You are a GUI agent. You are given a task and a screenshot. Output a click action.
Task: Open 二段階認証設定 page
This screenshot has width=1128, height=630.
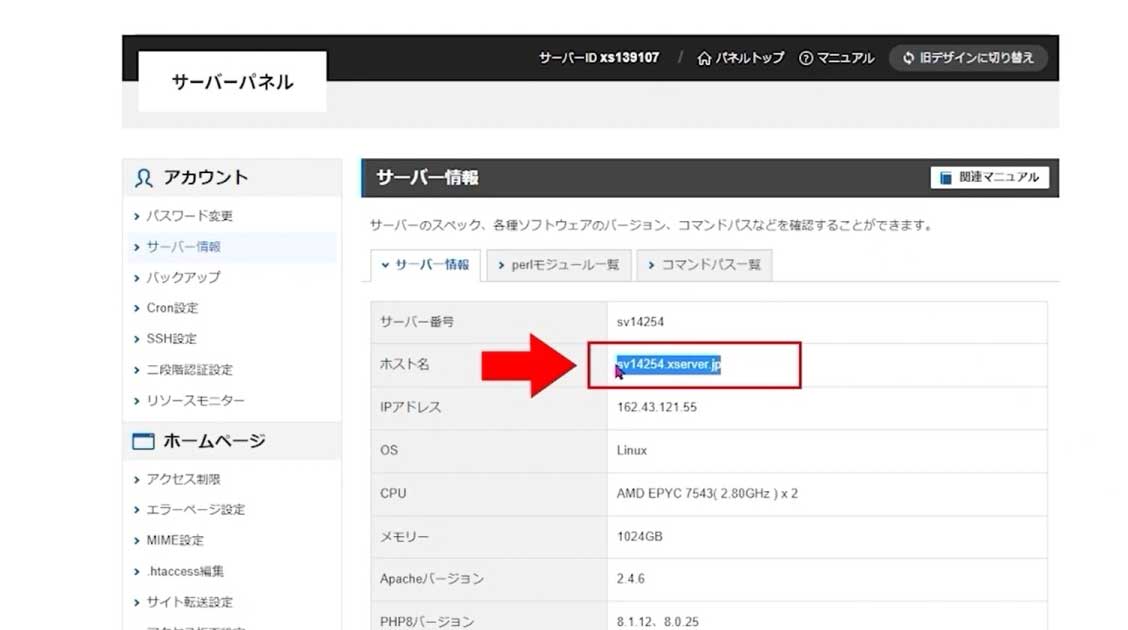(189, 370)
